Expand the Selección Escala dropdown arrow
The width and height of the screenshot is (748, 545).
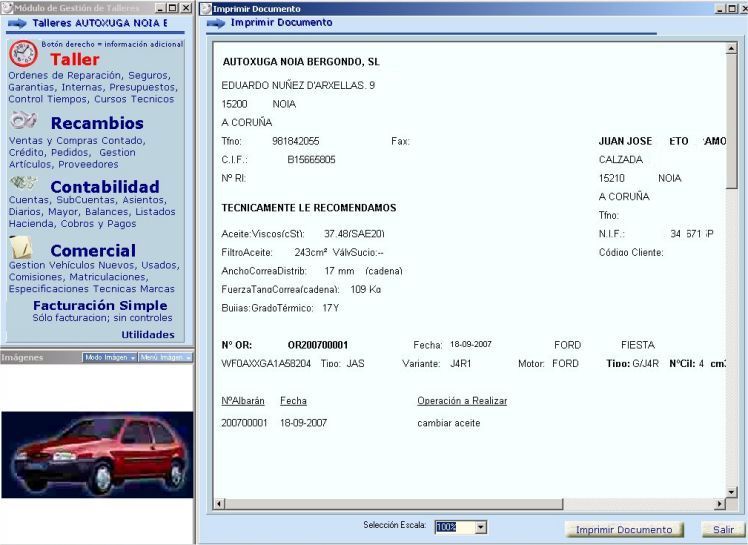[x=481, y=527]
